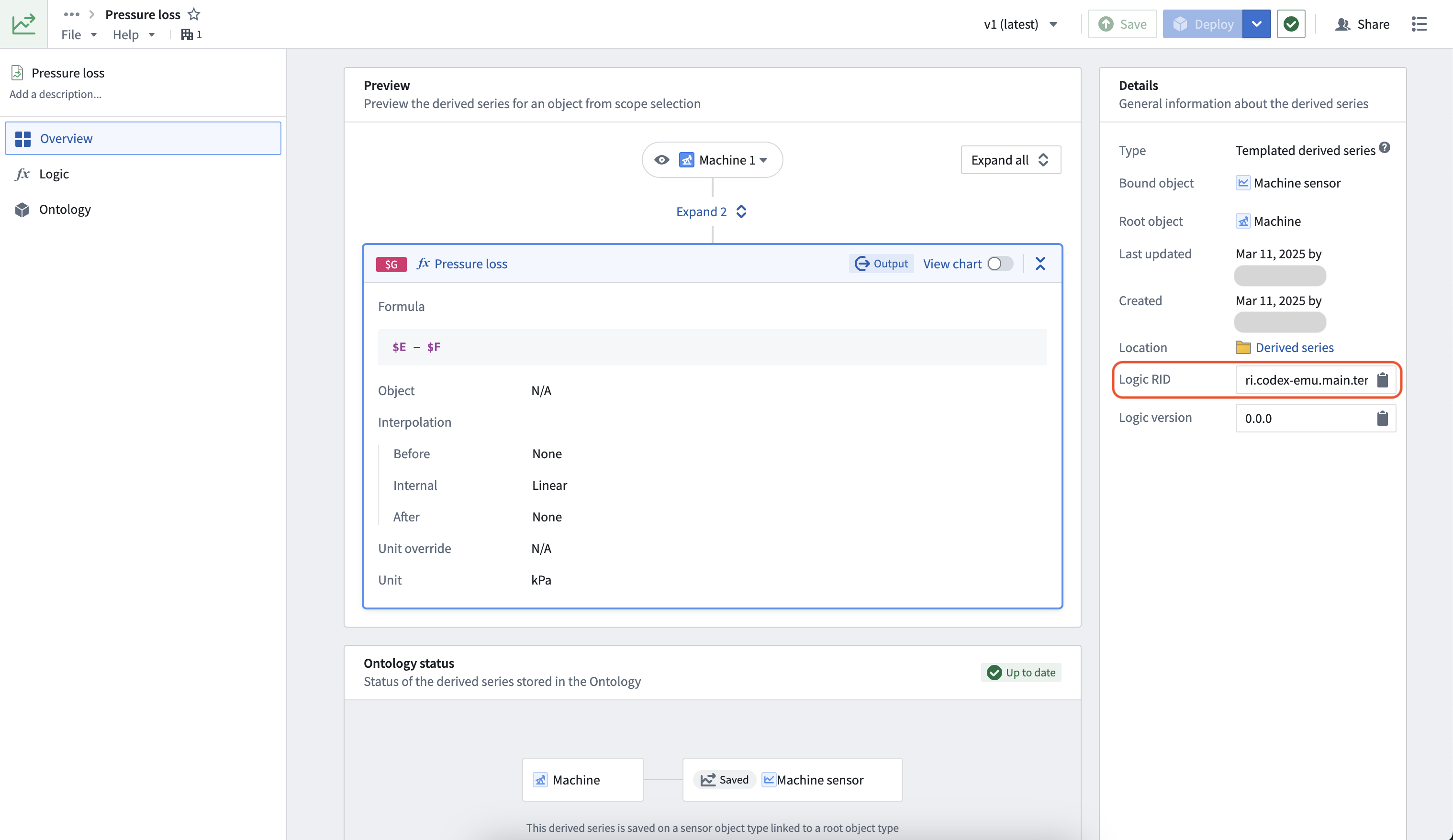Open the Derived series location link

[x=1295, y=347]
